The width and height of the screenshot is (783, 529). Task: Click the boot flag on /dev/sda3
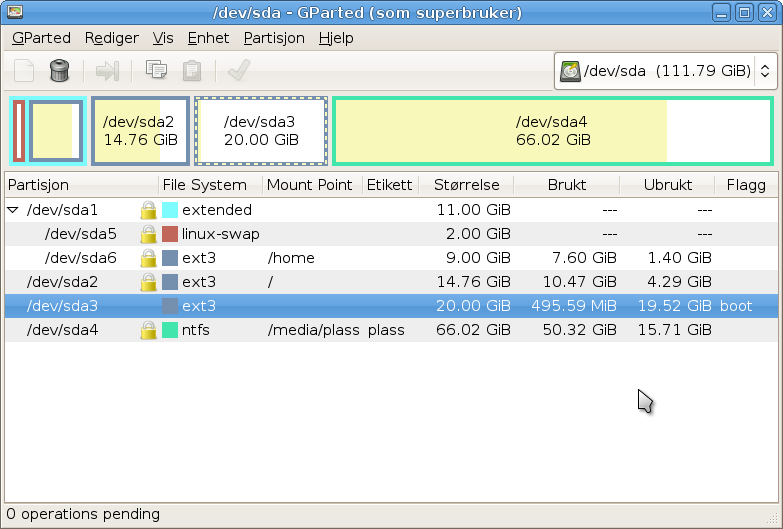736,306
